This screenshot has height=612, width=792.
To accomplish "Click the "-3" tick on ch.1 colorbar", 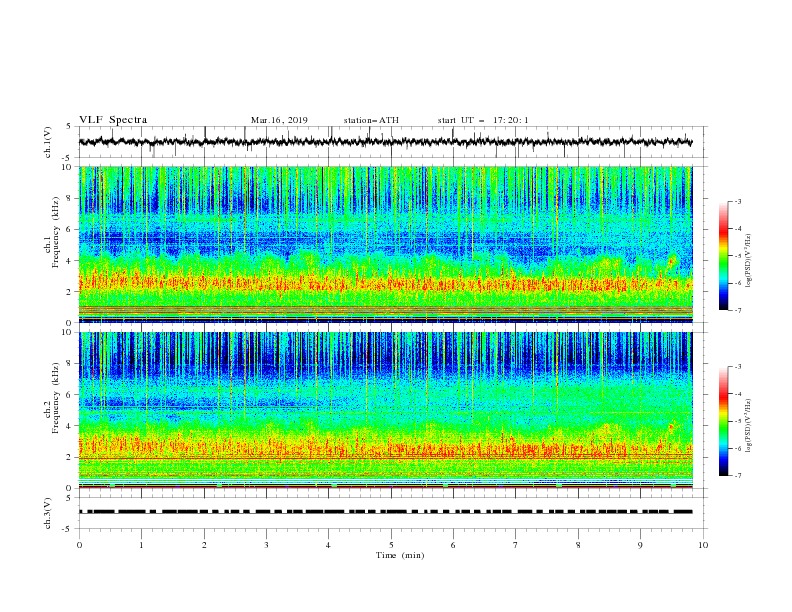I will click(x=738, y=202).
